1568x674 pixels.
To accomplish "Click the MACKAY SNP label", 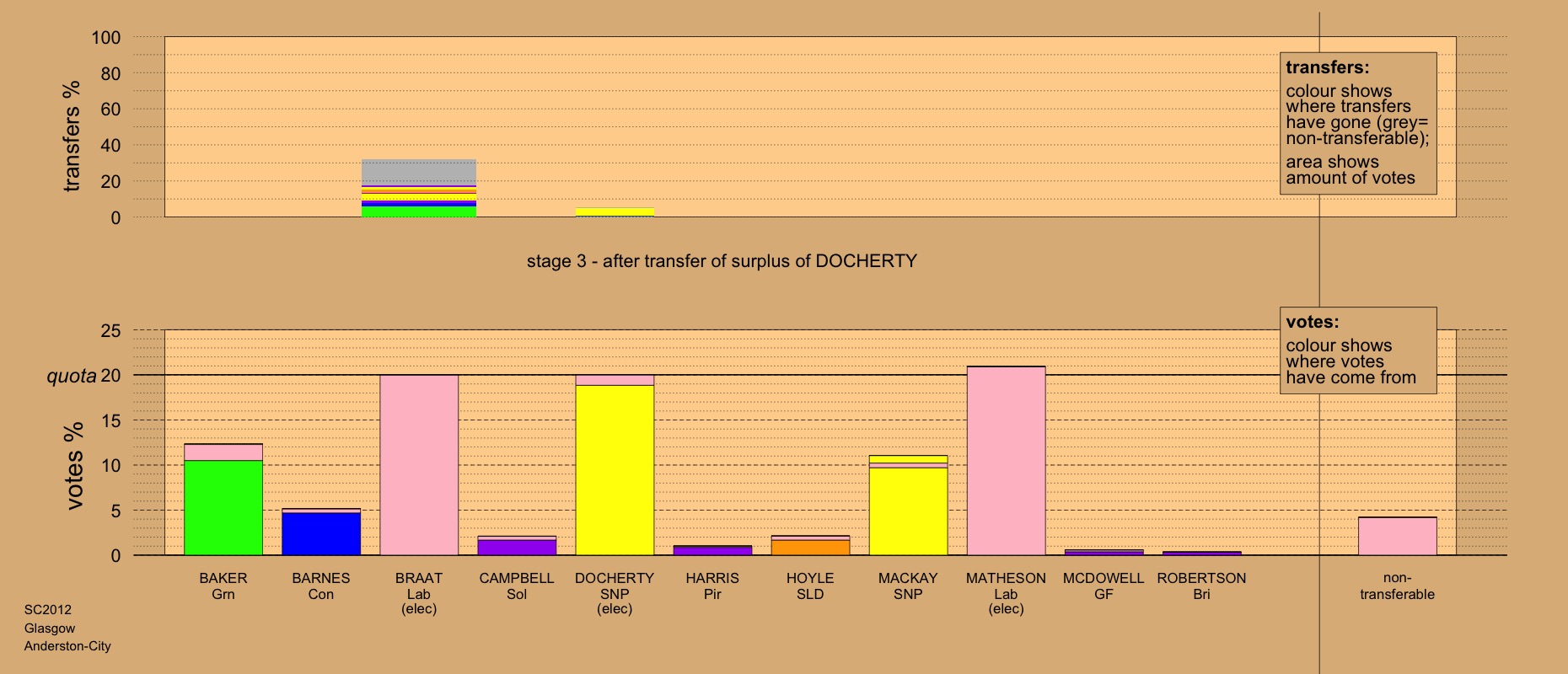I will (908, 586).
